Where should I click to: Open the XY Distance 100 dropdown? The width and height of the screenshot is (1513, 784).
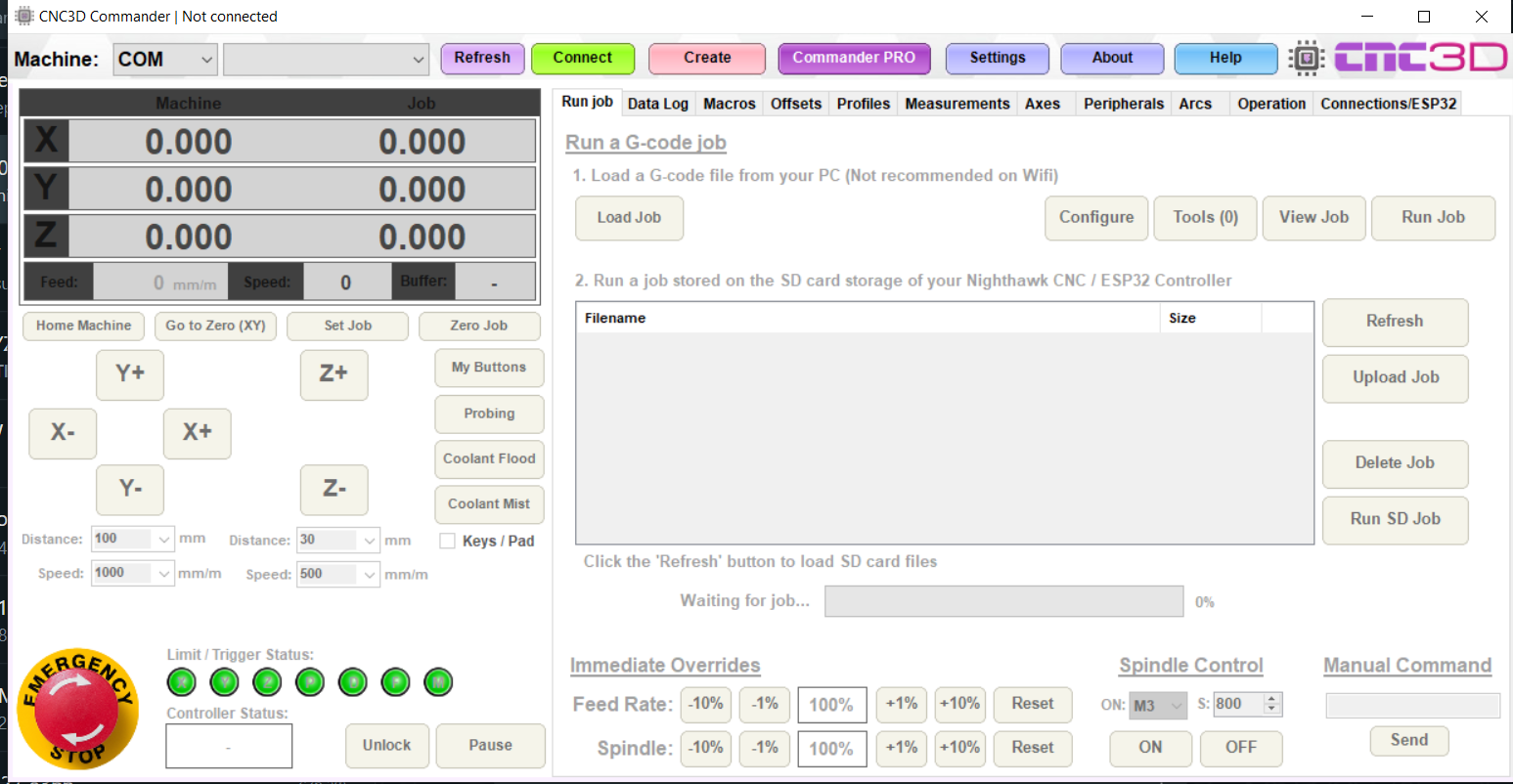(x=133, y=539)
